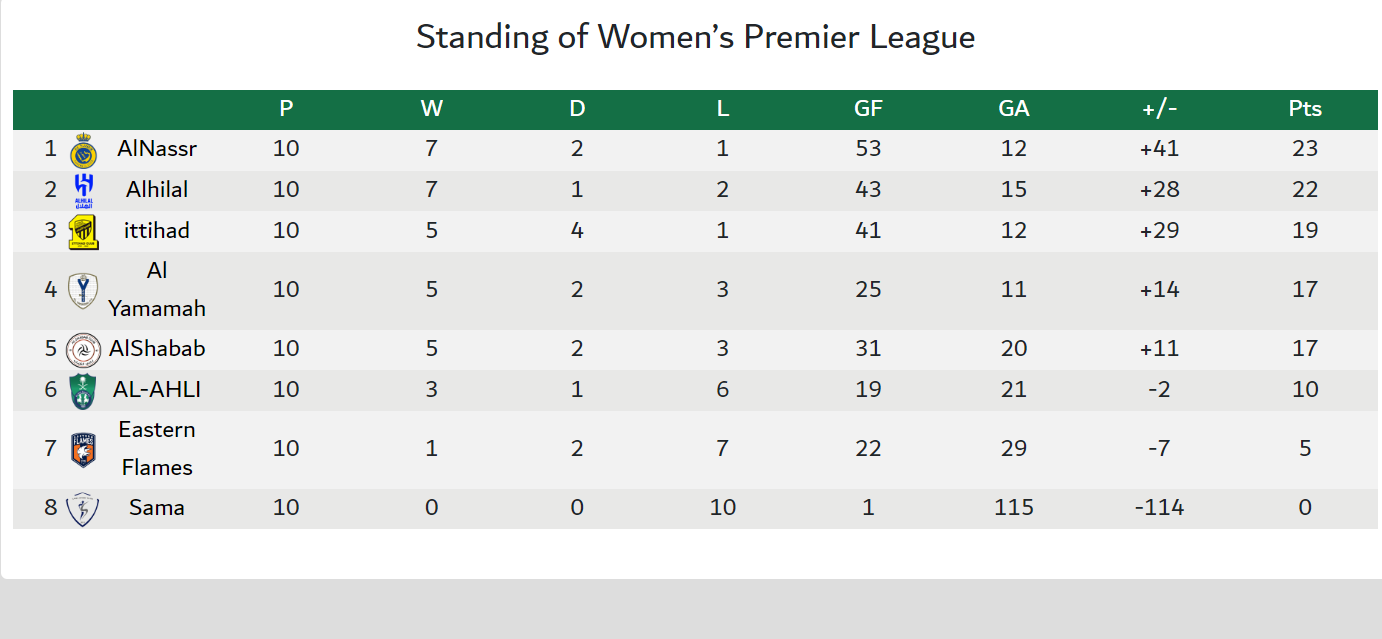Click the Pts column header
Viewport: 1382px width, 639px height.
pos(1305,109)
